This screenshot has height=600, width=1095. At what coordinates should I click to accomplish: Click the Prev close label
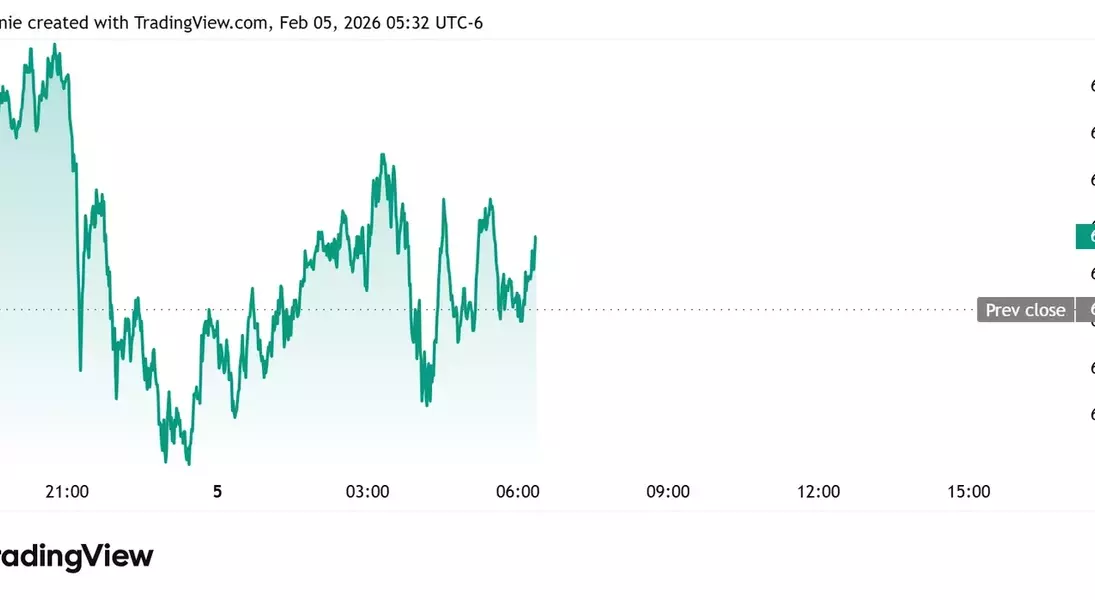point(1025,310)
